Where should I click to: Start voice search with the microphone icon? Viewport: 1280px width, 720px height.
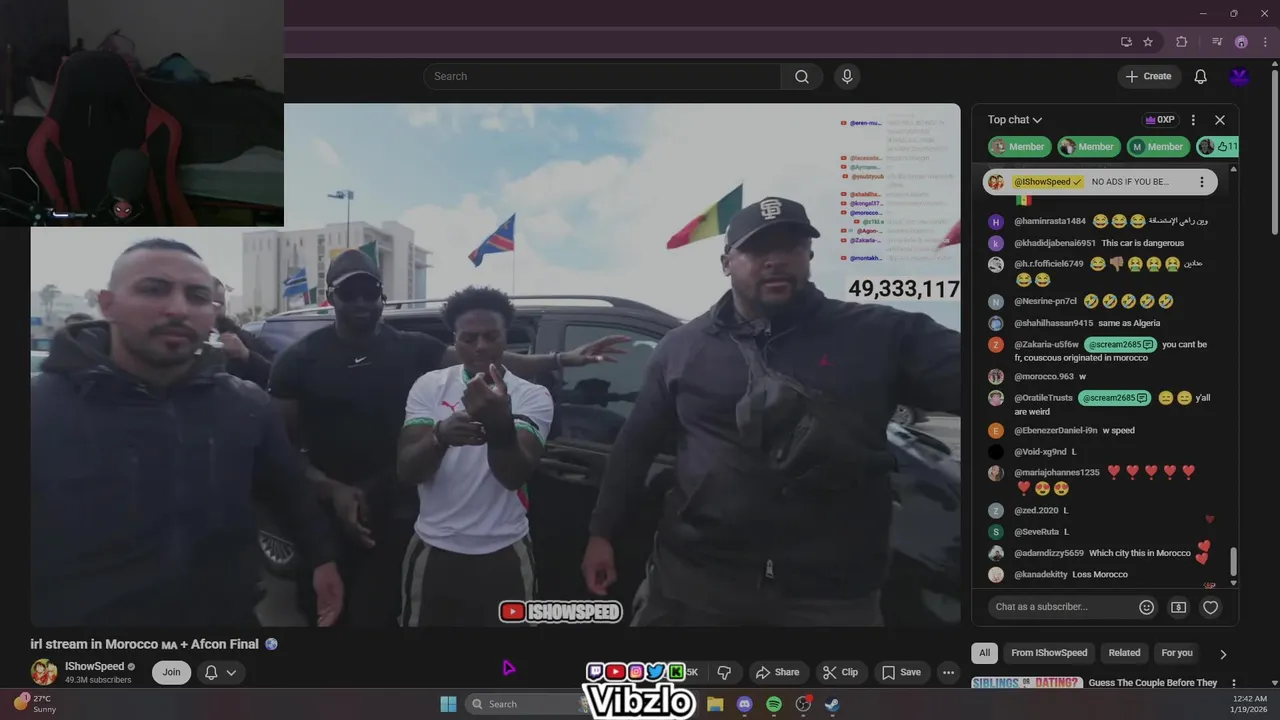[847, 77]
